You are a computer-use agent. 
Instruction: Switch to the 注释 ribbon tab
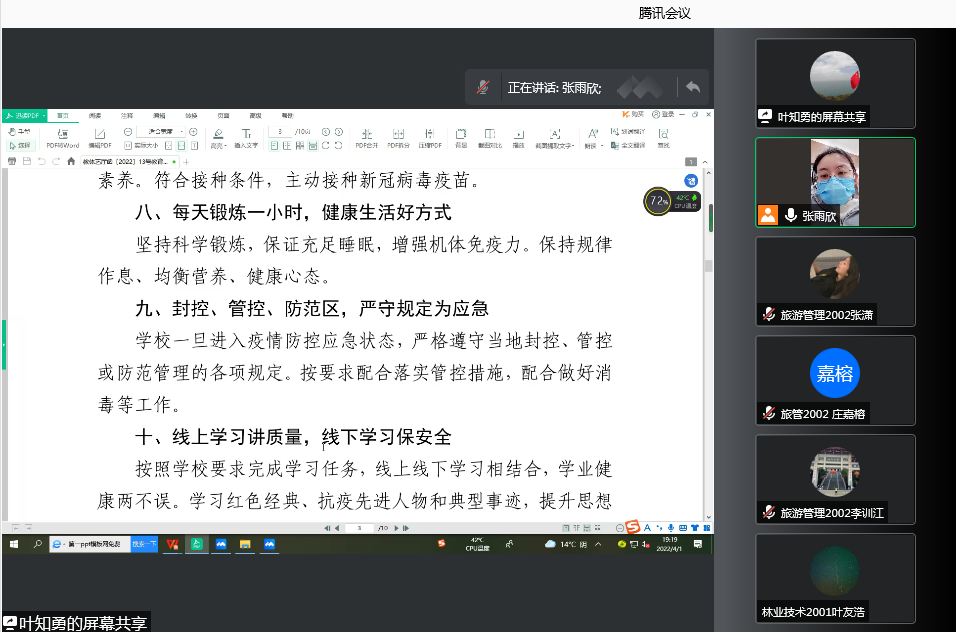tap(127, 115)
